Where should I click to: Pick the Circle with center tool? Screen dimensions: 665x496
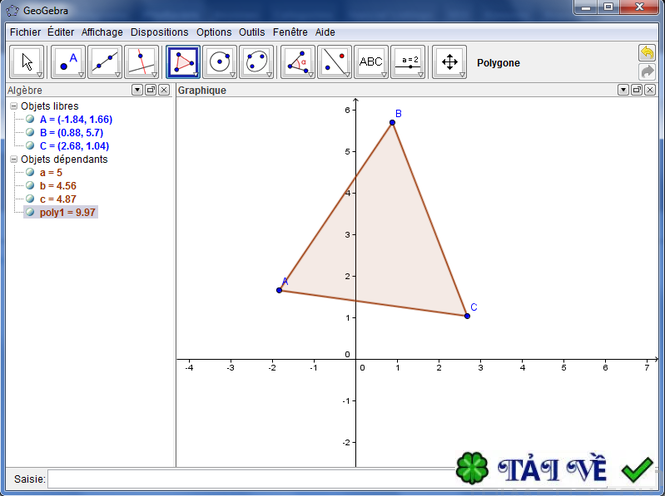pos(220,62)
